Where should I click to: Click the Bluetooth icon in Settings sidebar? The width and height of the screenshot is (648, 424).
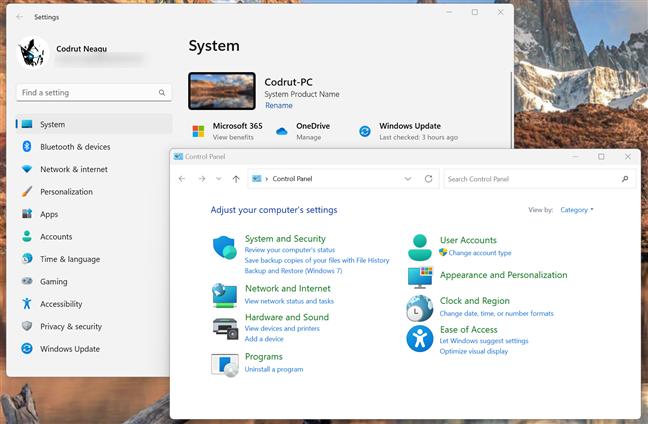pos(27,146)
